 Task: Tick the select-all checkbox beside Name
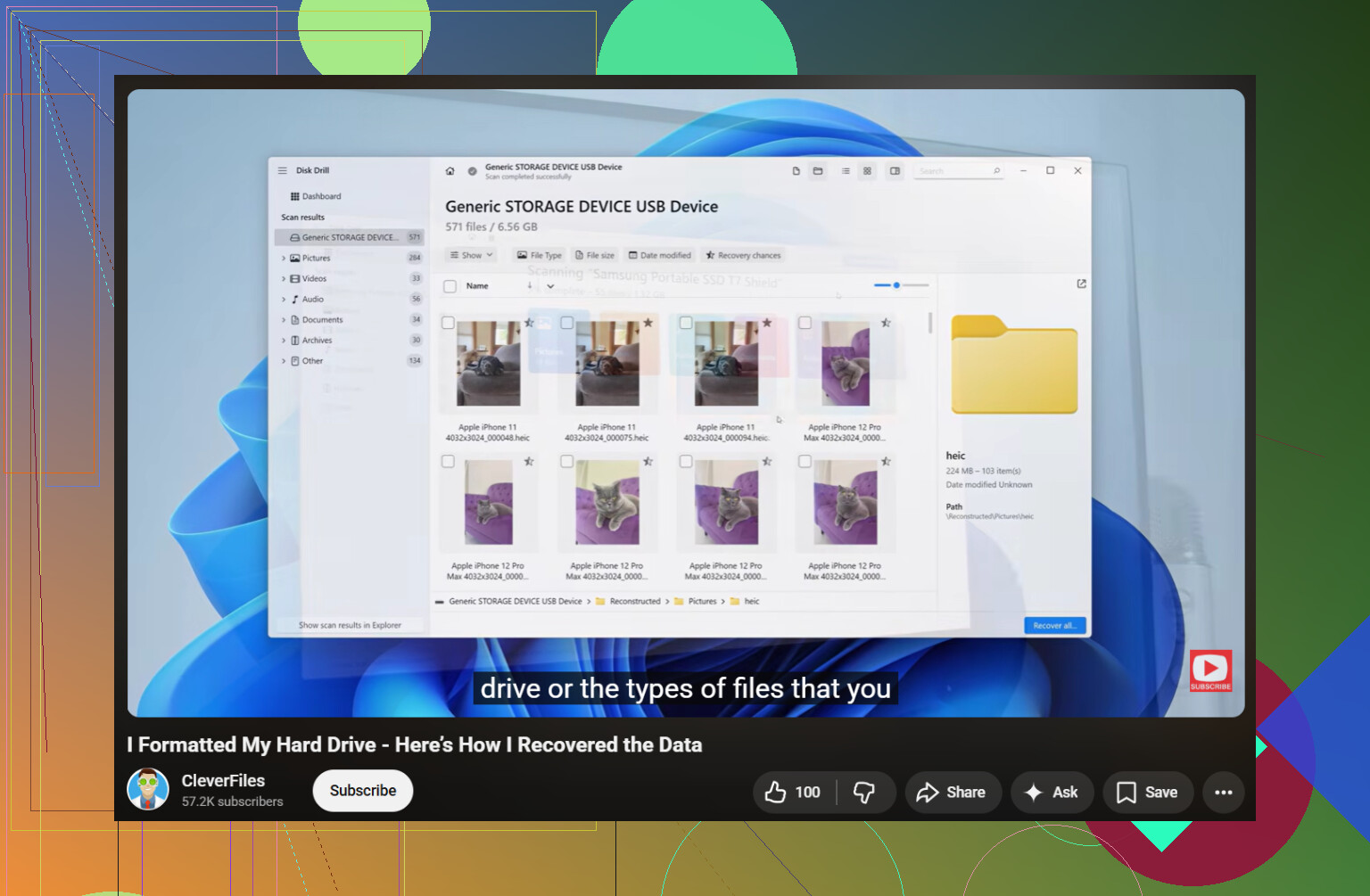(450, 286)
